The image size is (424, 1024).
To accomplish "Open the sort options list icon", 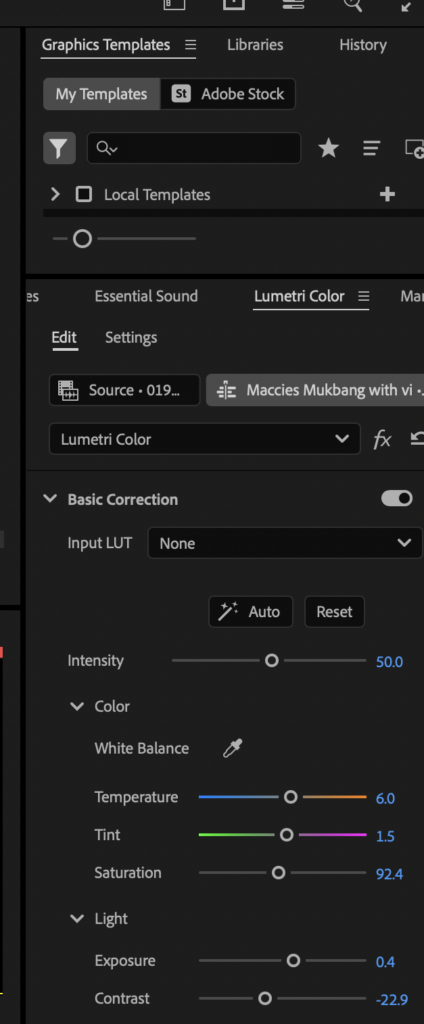I will 371,148.
